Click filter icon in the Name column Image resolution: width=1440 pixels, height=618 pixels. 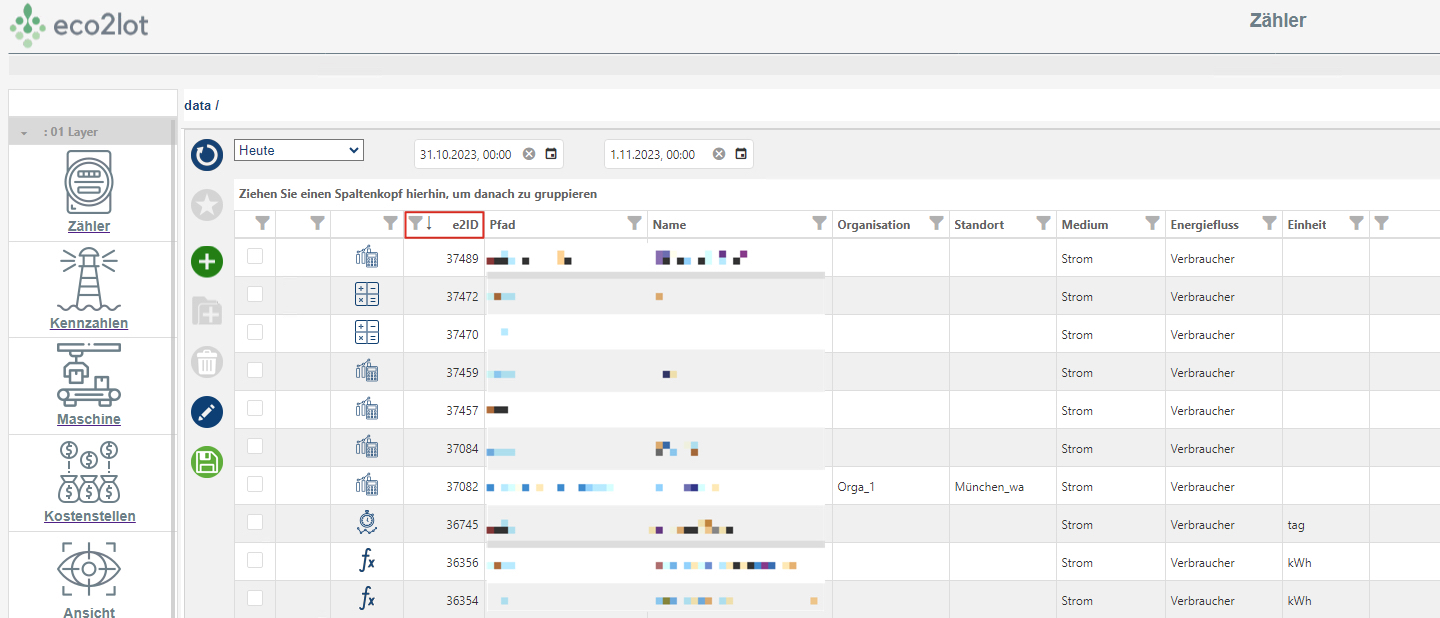pos(819,224)
